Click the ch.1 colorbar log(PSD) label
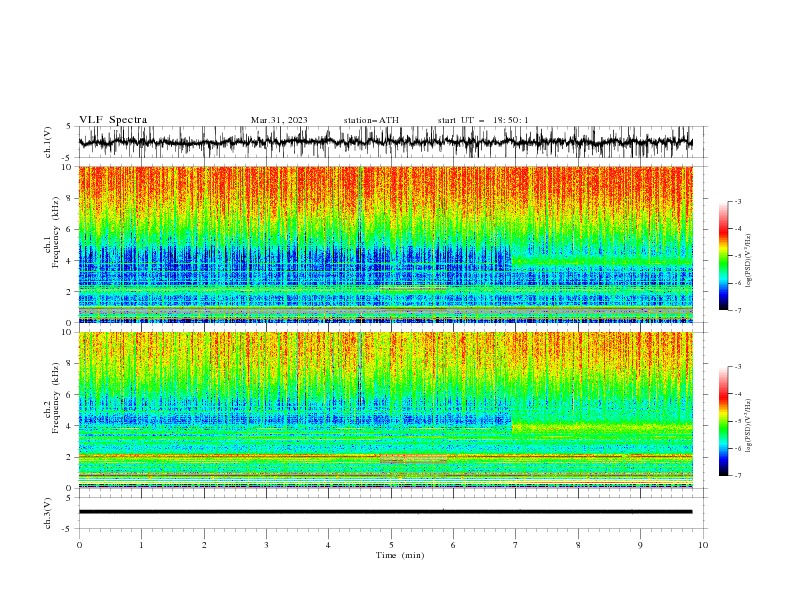This screenshot has width=792, height=612. click(x=748, y=261)
